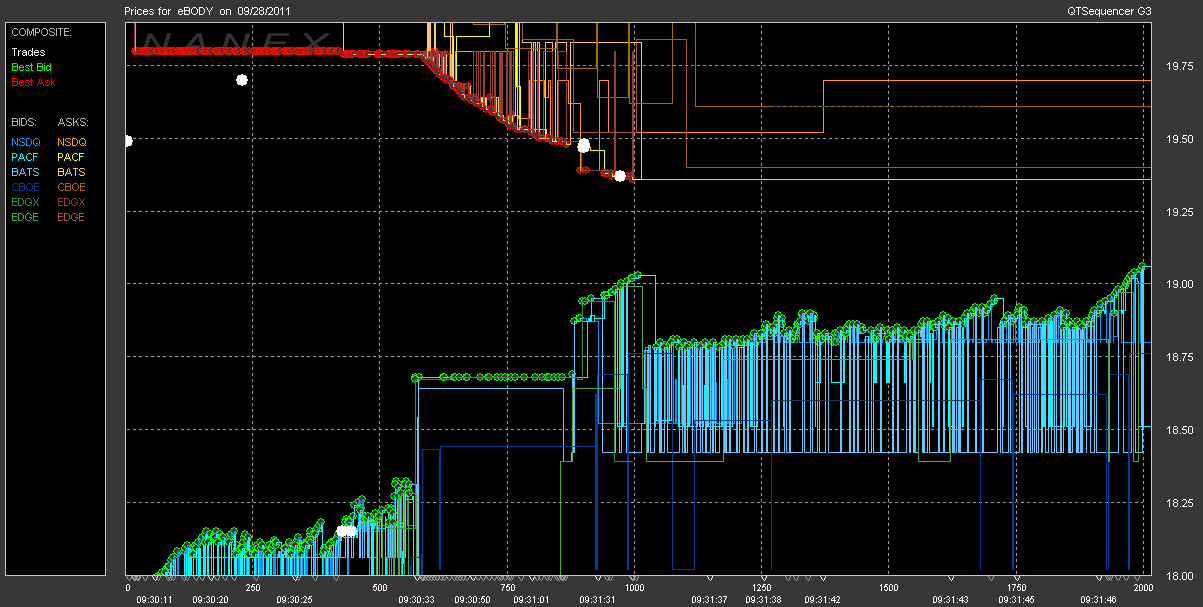Click the red-brown EDGE entry under ASKS
1203x607 pixels.
point(72,217)
